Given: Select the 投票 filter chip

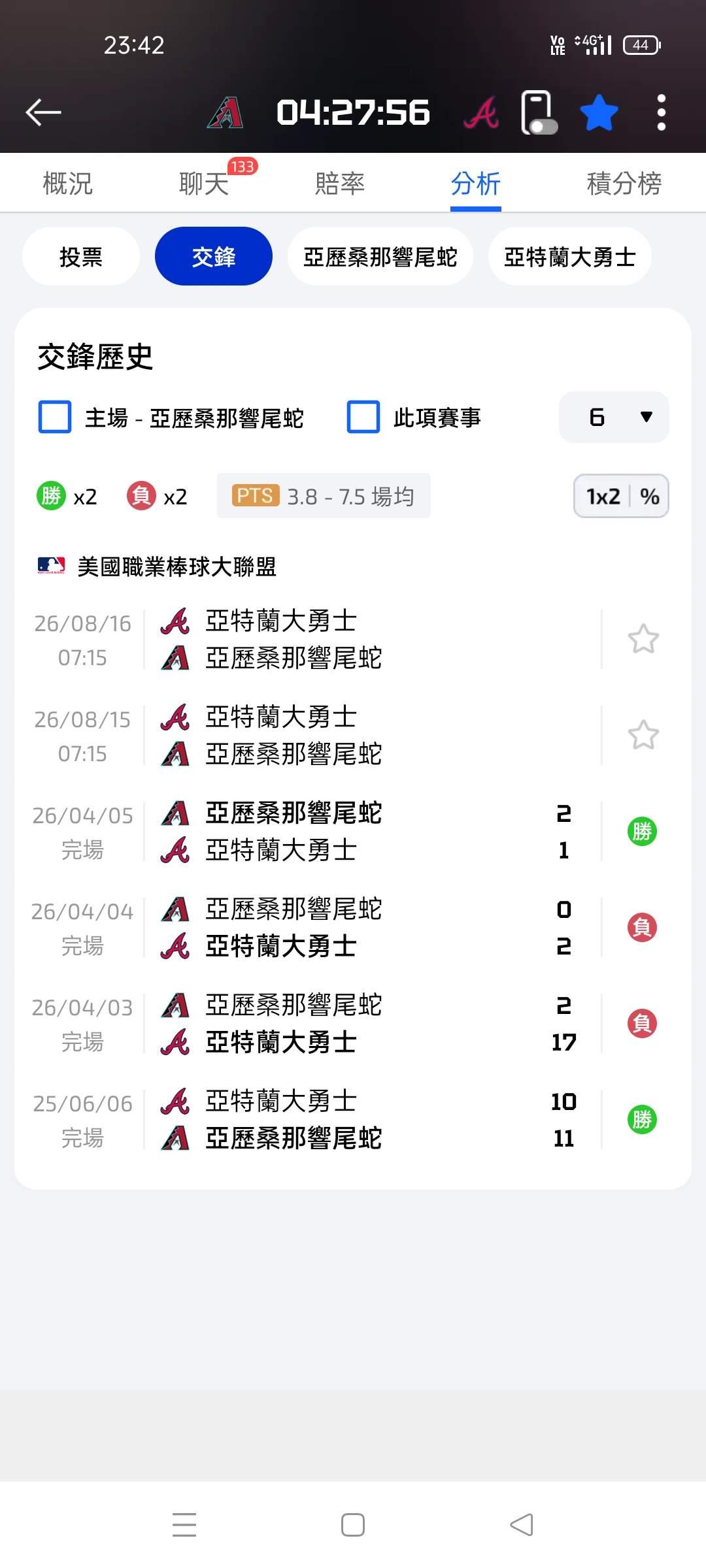Looking at the screenshot, I should point(81,257).
